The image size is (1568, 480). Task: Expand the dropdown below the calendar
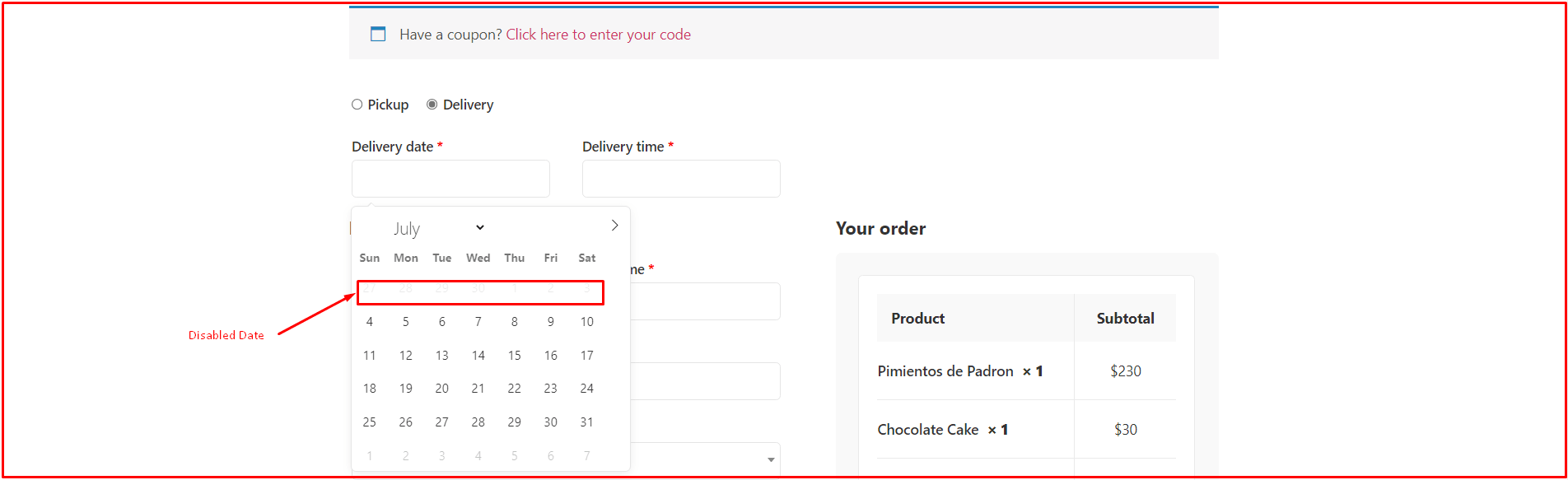click(771, 459)
